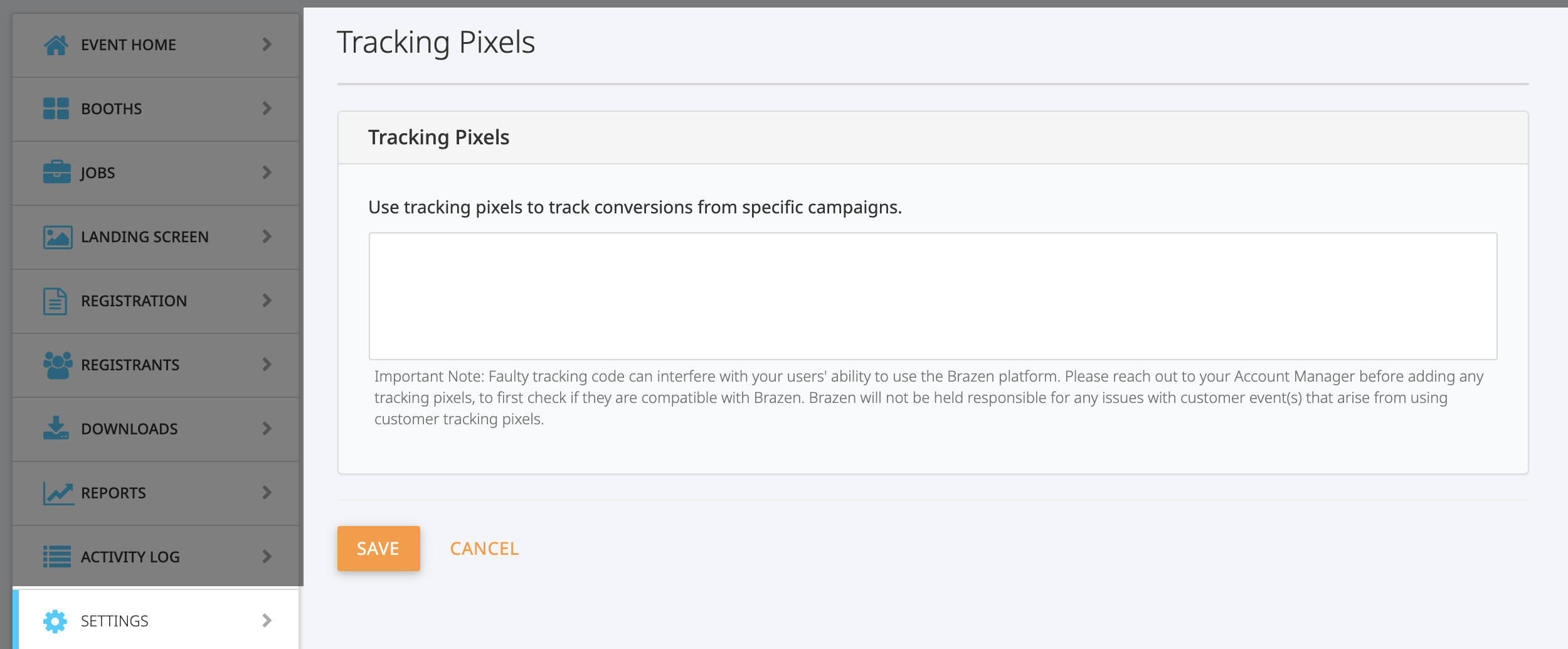Click the Downloads arrow icon
Image resolution: width=1568 pixels, height=649 pixels.
pyautogui.click(x=56, y=428)
